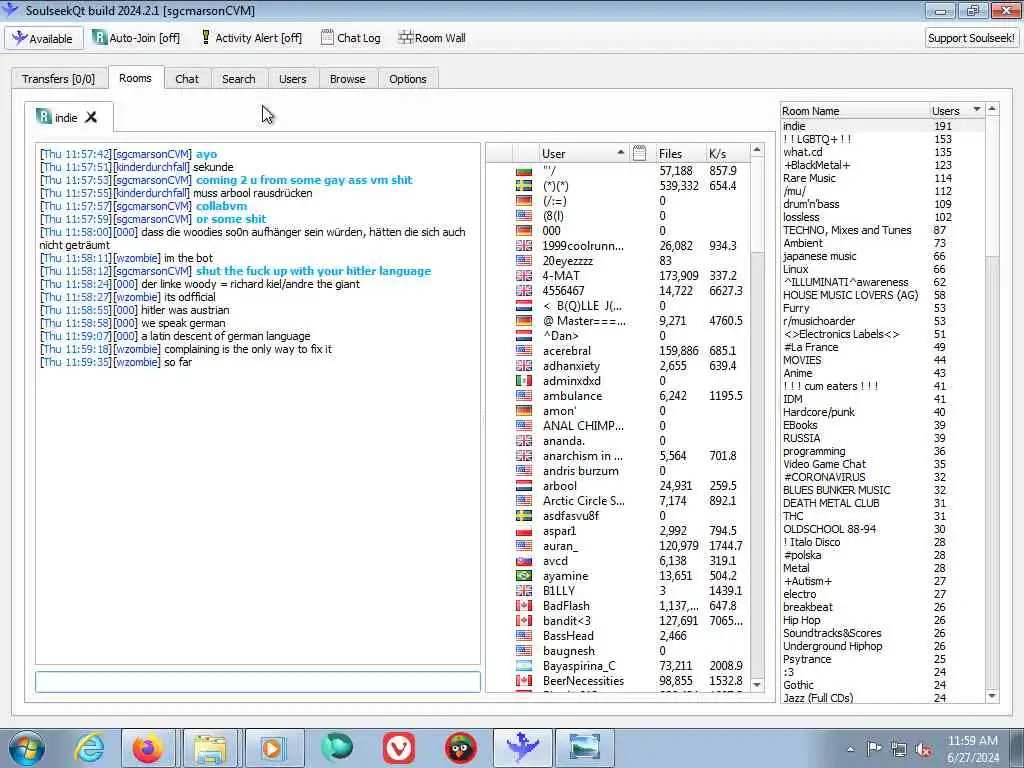Close the indie room tab
1024x768 pixels.
tap(91, 117)
